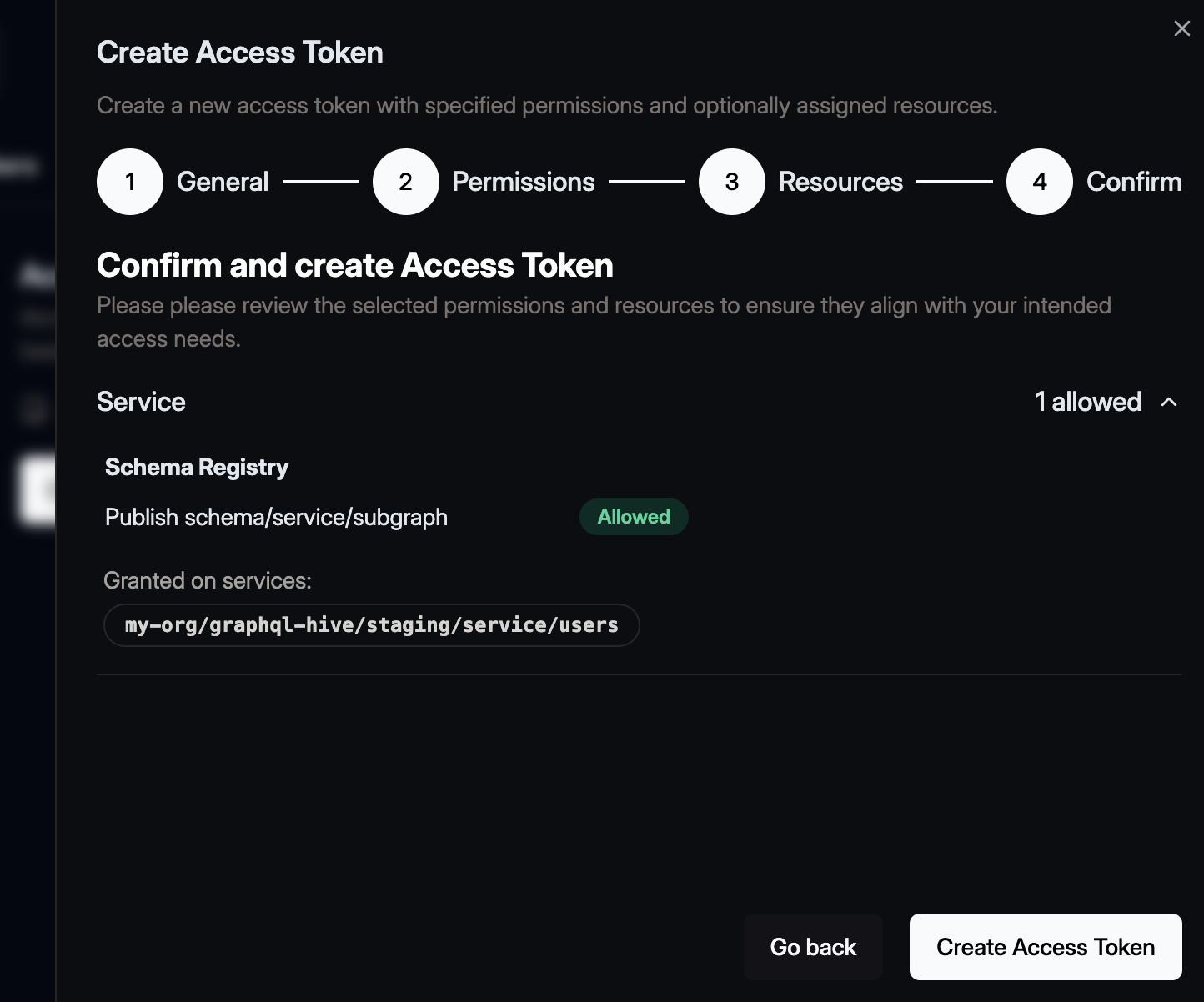Click the Create Access Token button
This screenshot has width=1204, height=1002.
coord(1045,947)
